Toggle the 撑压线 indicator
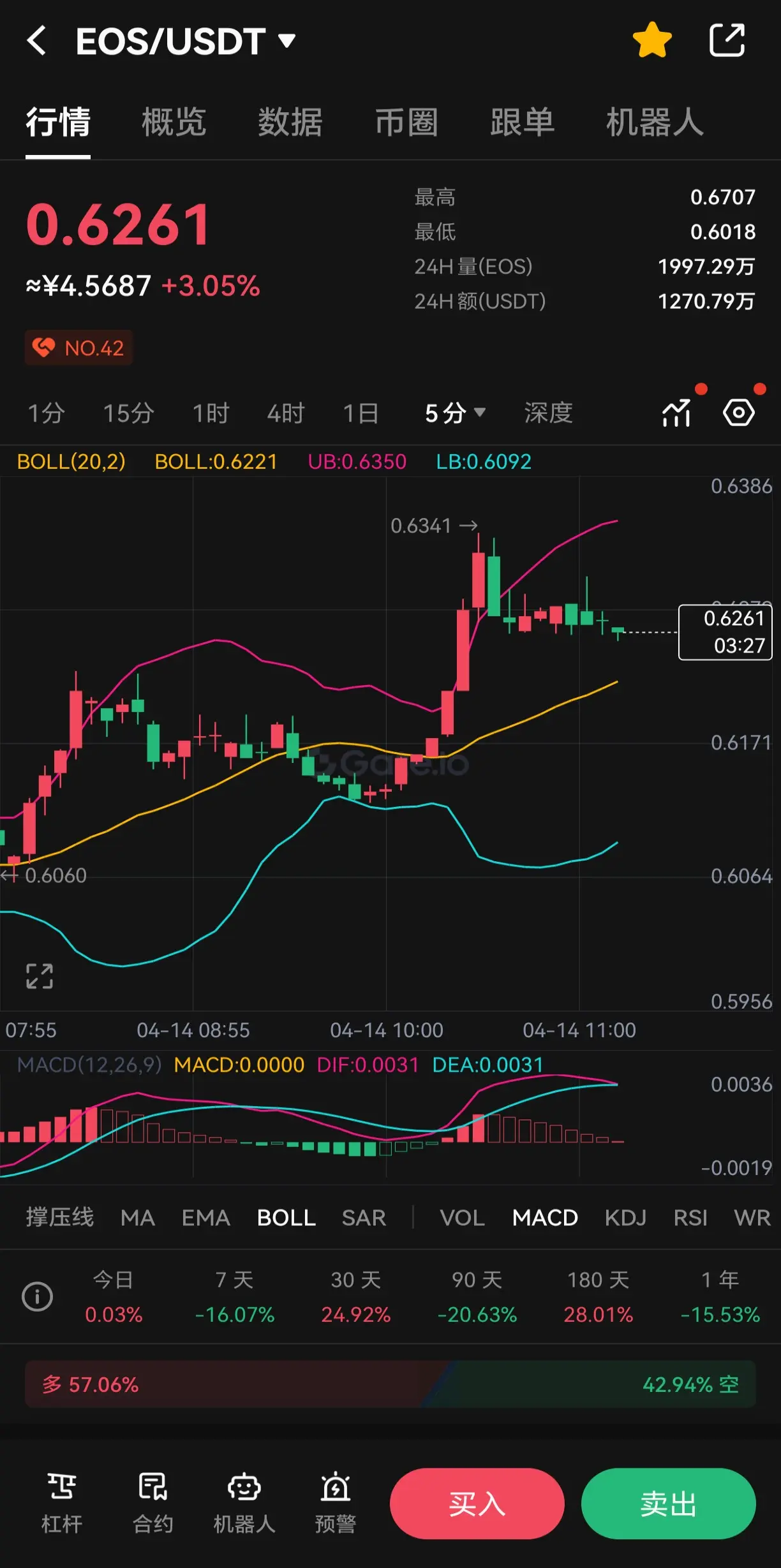 60,1218
